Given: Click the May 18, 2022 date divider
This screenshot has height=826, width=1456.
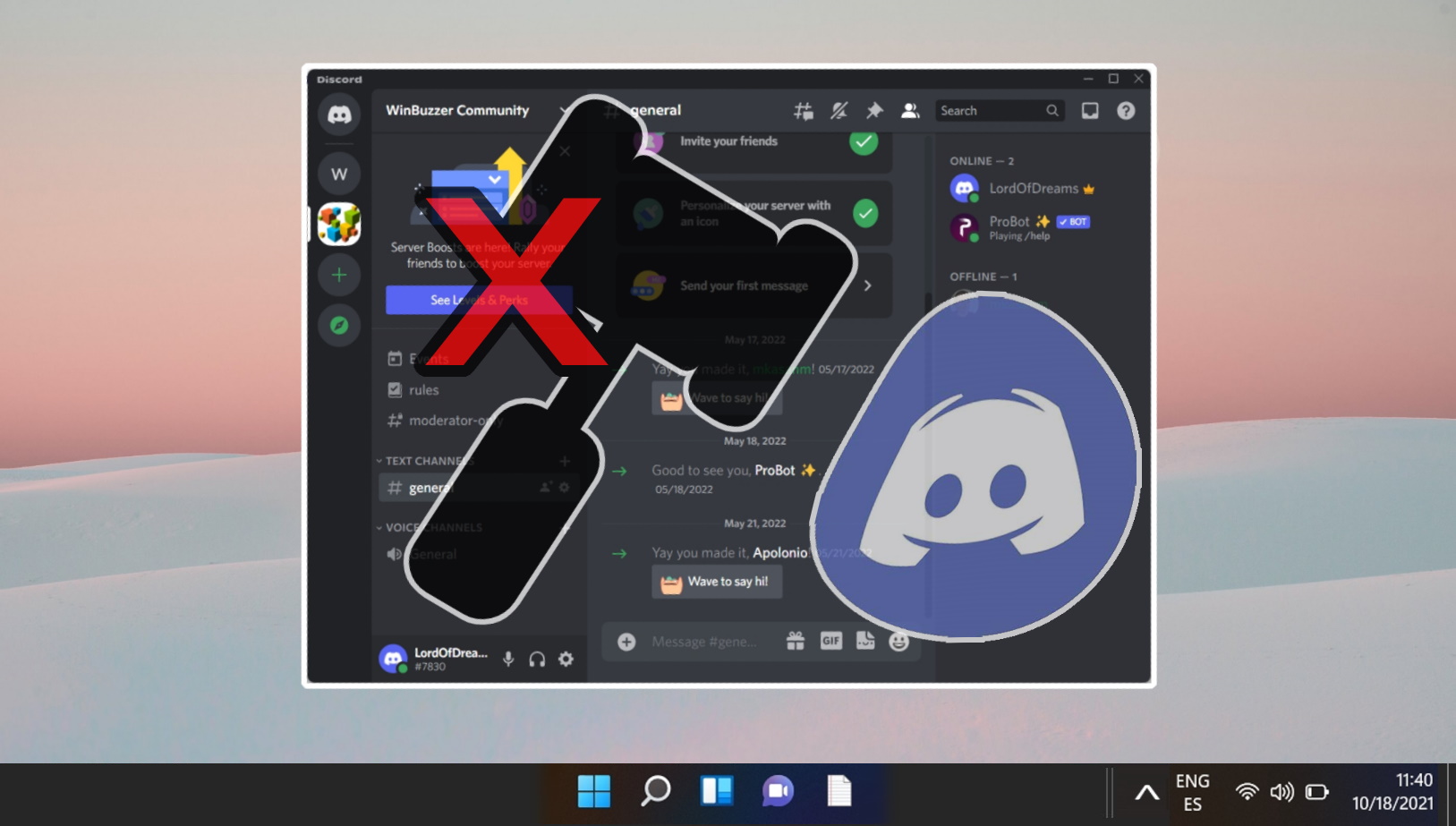Looking at the screenshot, I should [x=754, y=441].
